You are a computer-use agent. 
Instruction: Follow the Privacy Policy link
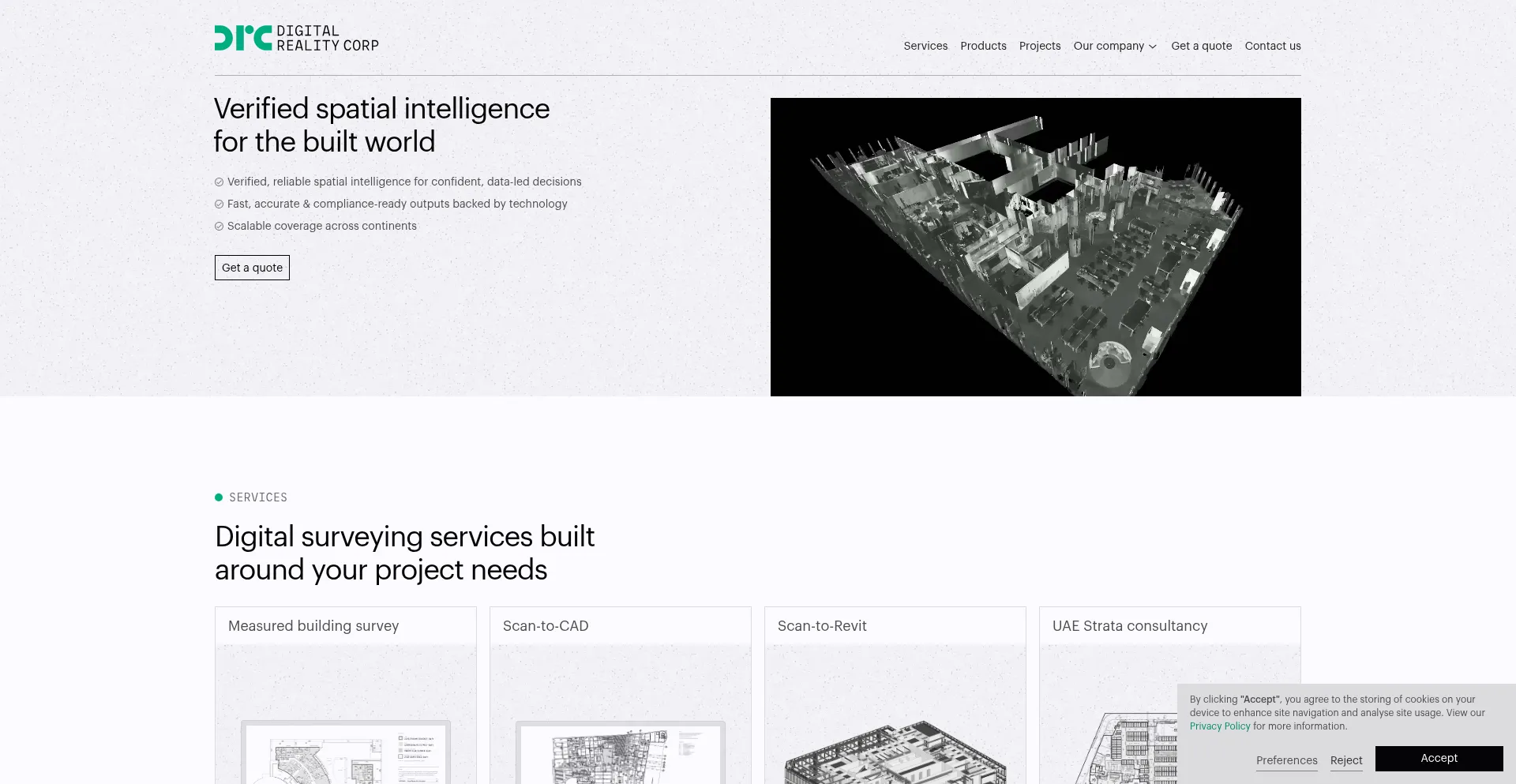[x=1220, y=726]
